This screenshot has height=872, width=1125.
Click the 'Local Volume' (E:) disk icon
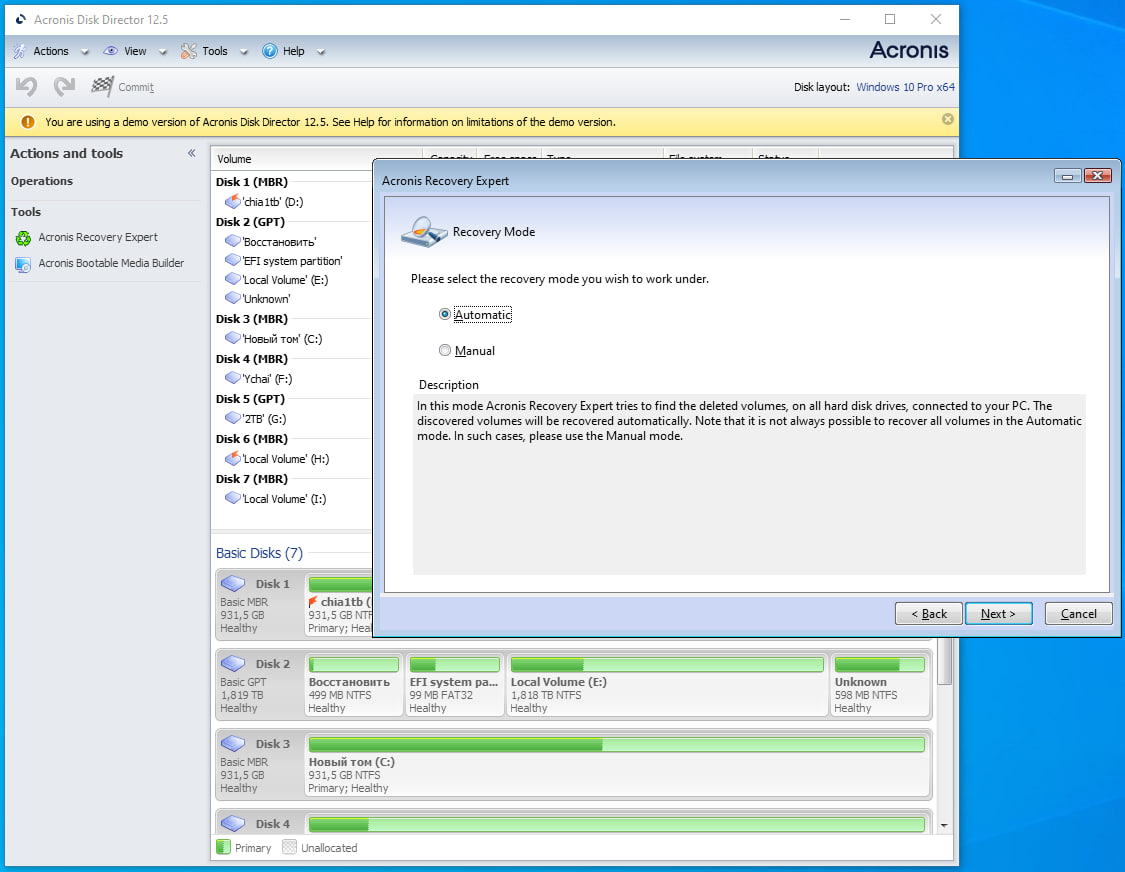pos(232,279)
